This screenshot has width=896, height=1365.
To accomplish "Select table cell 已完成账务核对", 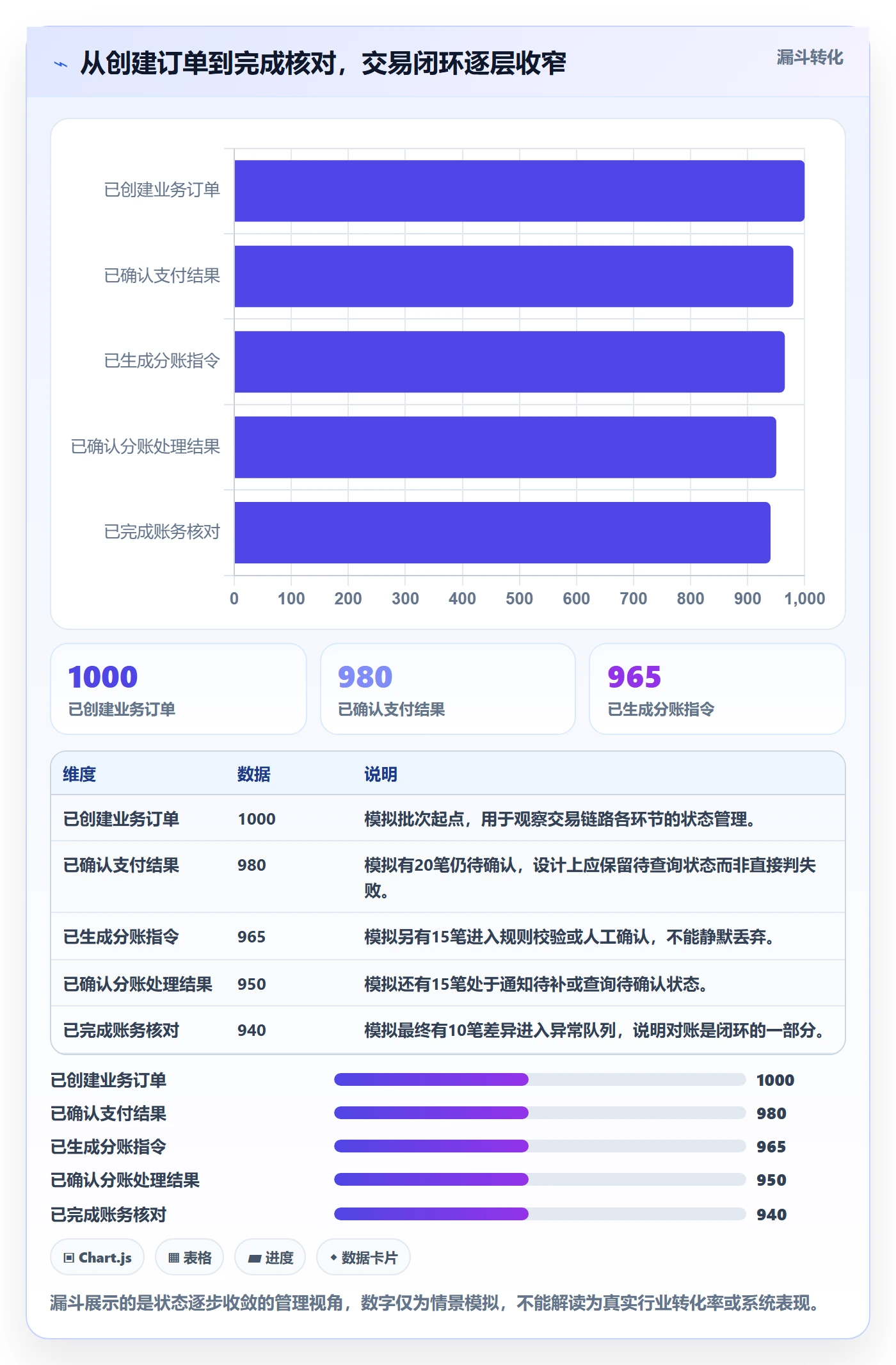I will pyautogui.click(x=121, y=1030).
